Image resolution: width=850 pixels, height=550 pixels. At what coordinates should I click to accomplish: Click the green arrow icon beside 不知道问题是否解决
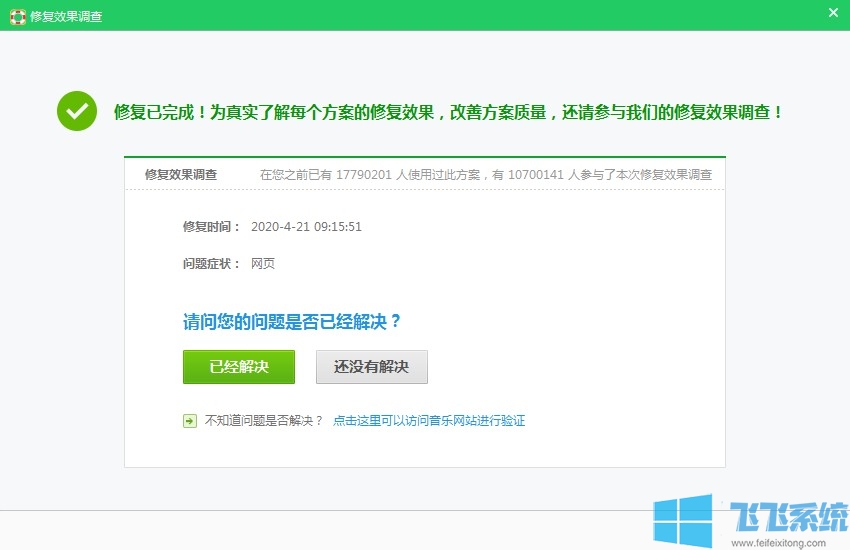pos(190,421)
